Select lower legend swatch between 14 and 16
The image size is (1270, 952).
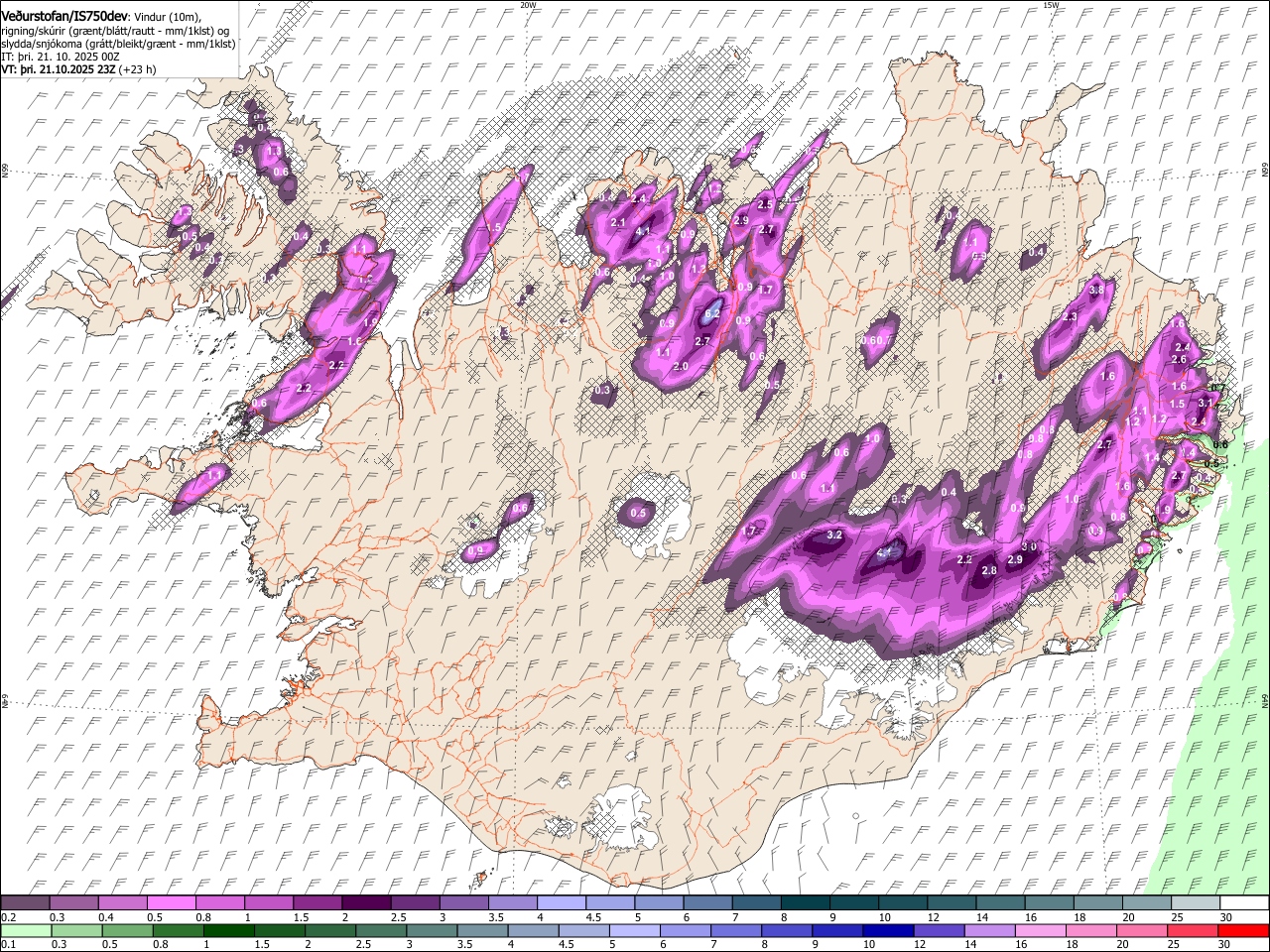989,931
